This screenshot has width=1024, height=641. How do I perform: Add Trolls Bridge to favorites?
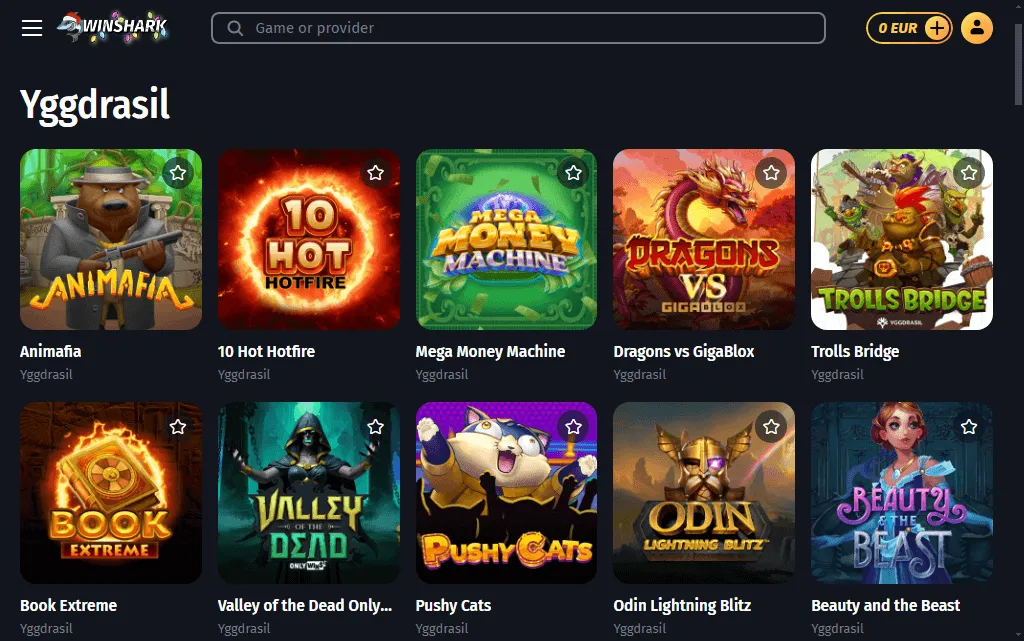(969, 173)
